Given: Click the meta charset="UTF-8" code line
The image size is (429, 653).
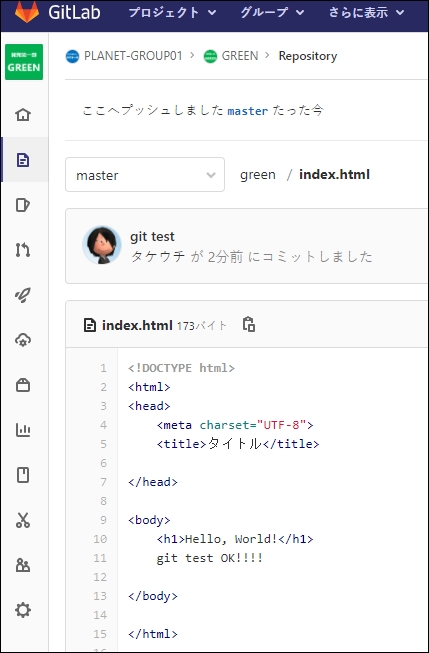Looking at the screenshot, I should tap(235, 425).
